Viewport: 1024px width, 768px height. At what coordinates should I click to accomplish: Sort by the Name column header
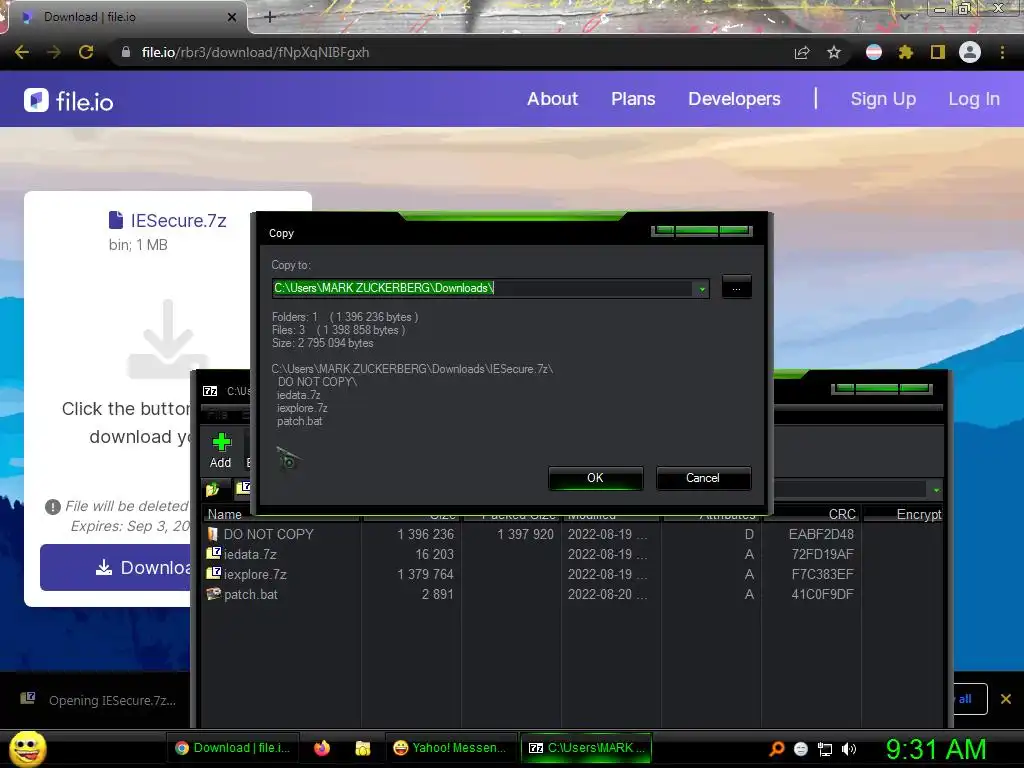point(225,515)
